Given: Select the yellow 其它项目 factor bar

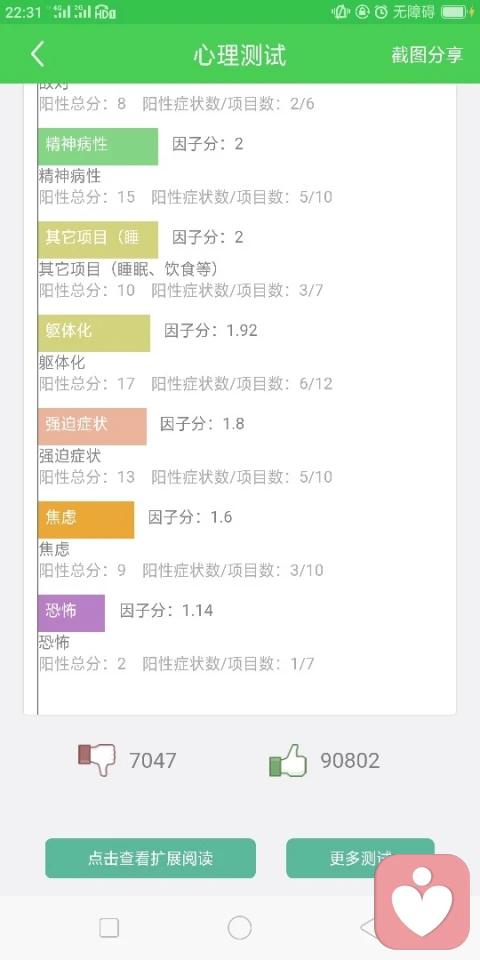Looking at the screenshot, I should [x=98, y=239].
